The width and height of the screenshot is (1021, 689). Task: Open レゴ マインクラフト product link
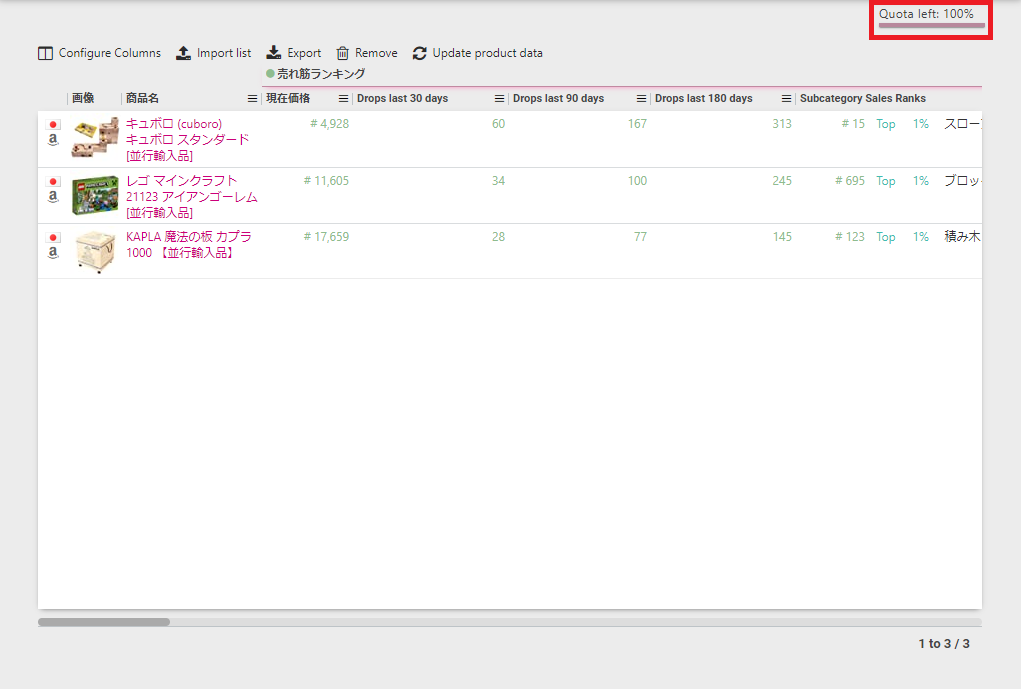pyautogui.click(x=191, y=196)
